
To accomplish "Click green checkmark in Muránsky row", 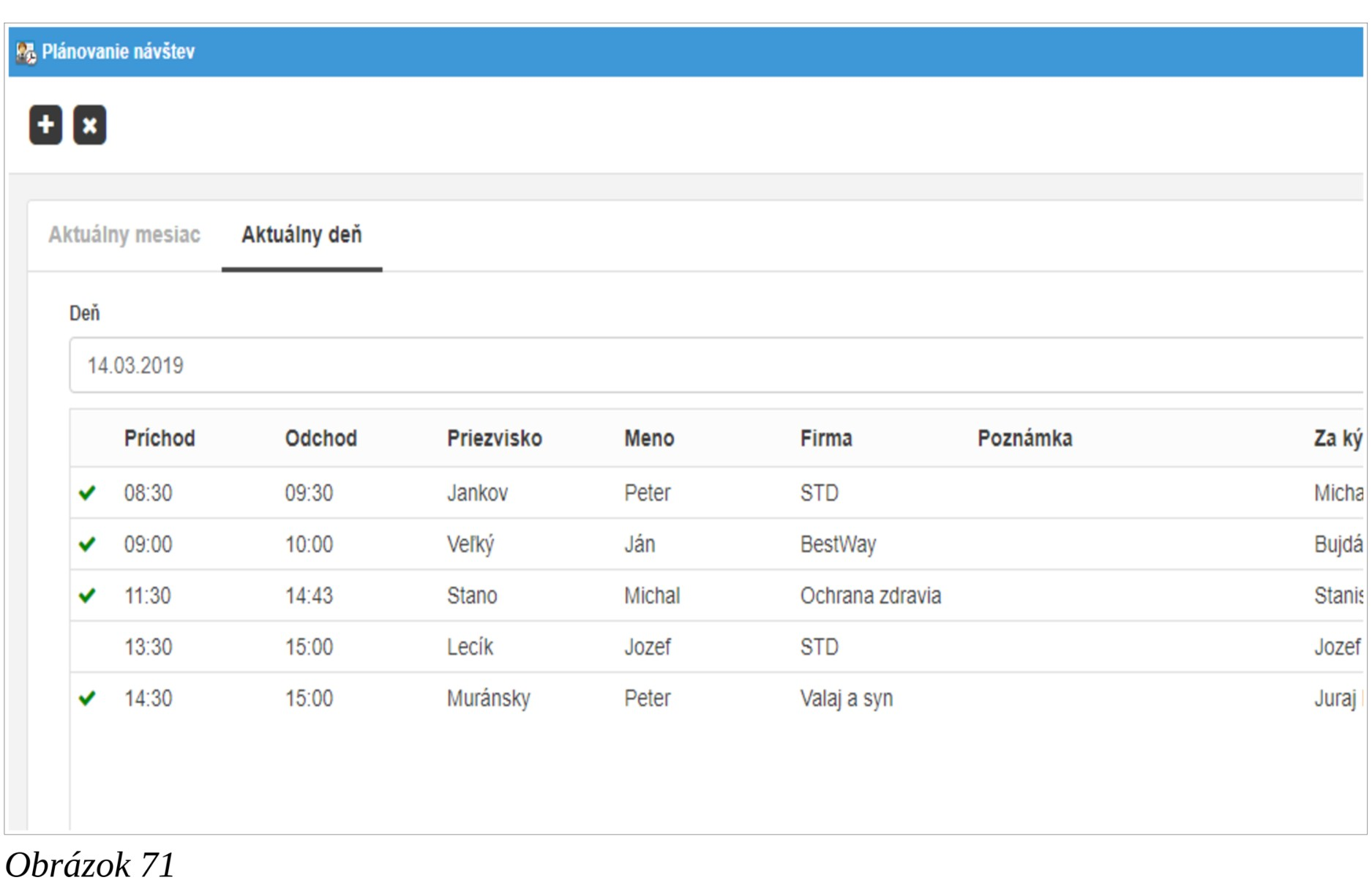I will click(x=87, y=699).
